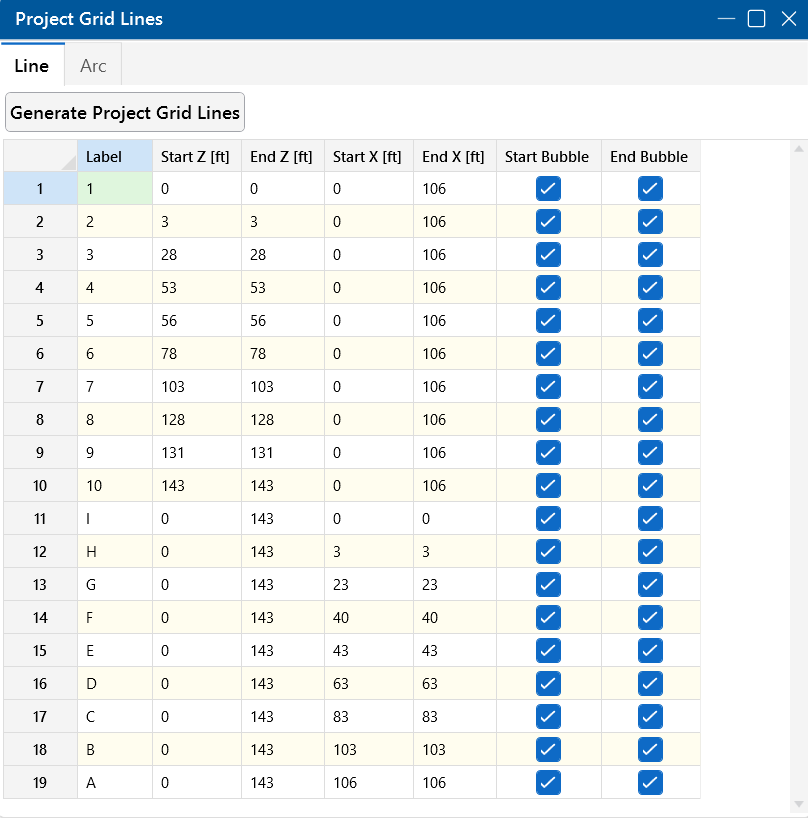Select row header number 7
This screenshot has width=808, height=818.
coord(40,387)
